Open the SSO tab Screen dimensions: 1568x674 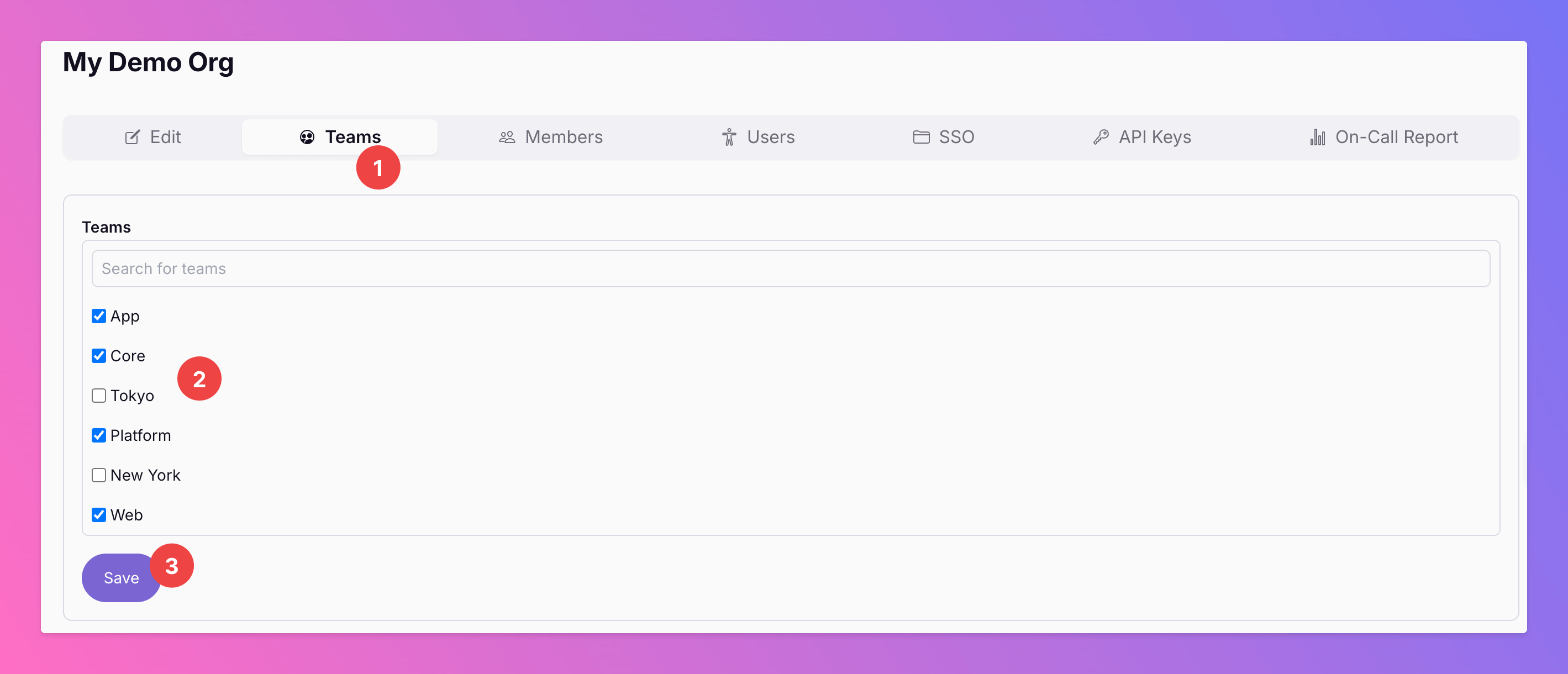pos(944,137)
